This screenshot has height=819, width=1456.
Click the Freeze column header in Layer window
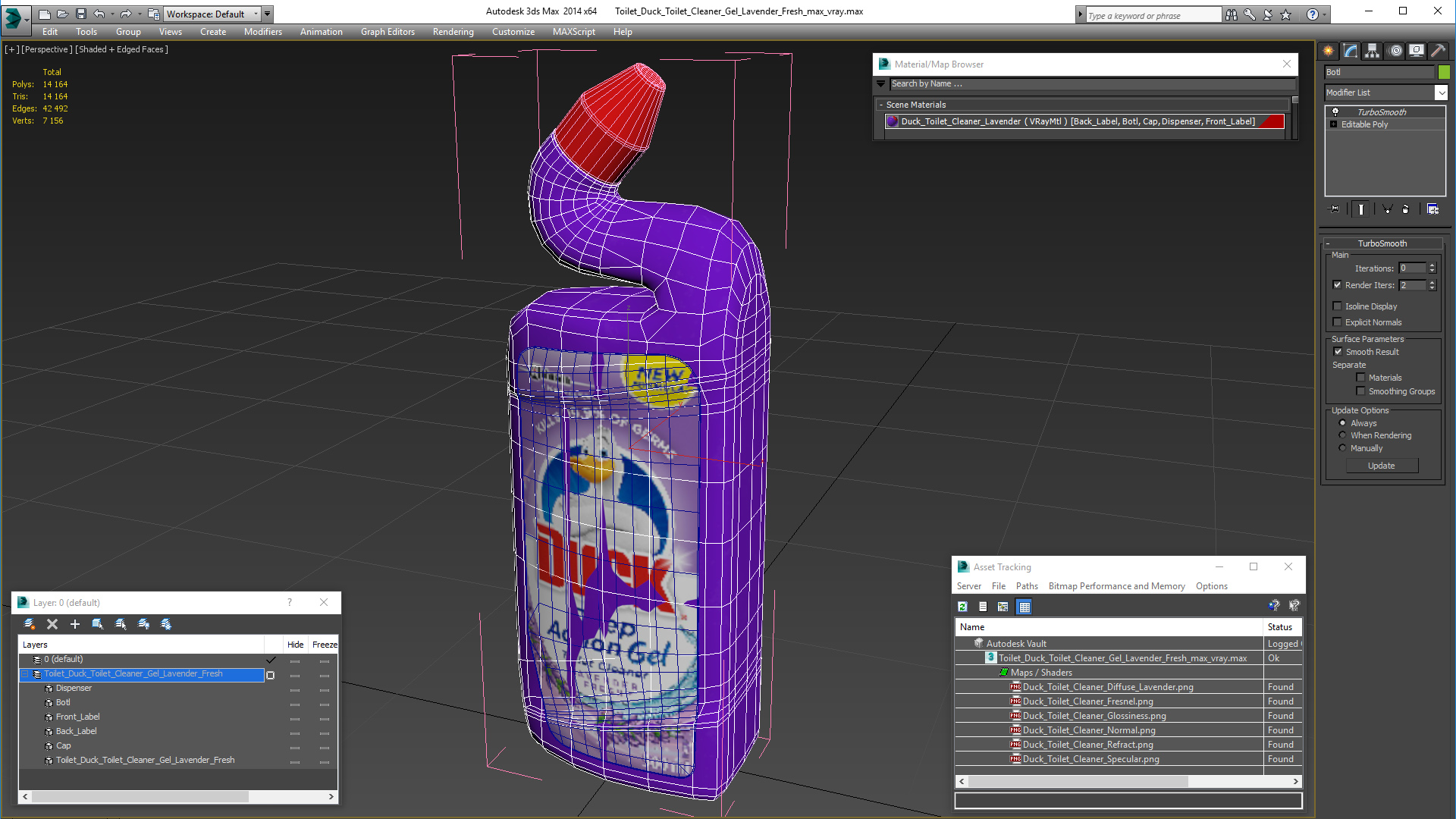point(324,645)
